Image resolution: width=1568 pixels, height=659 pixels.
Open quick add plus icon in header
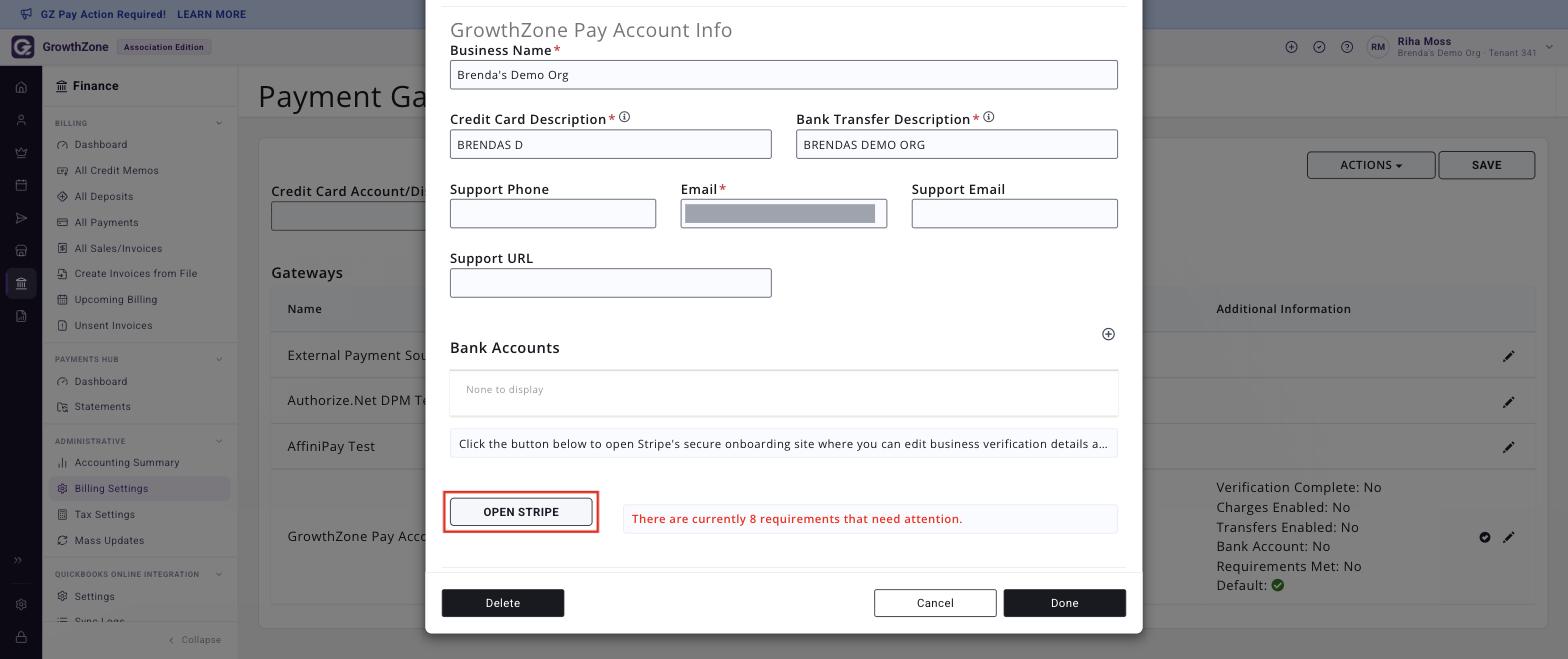[x=1291, y=47]
